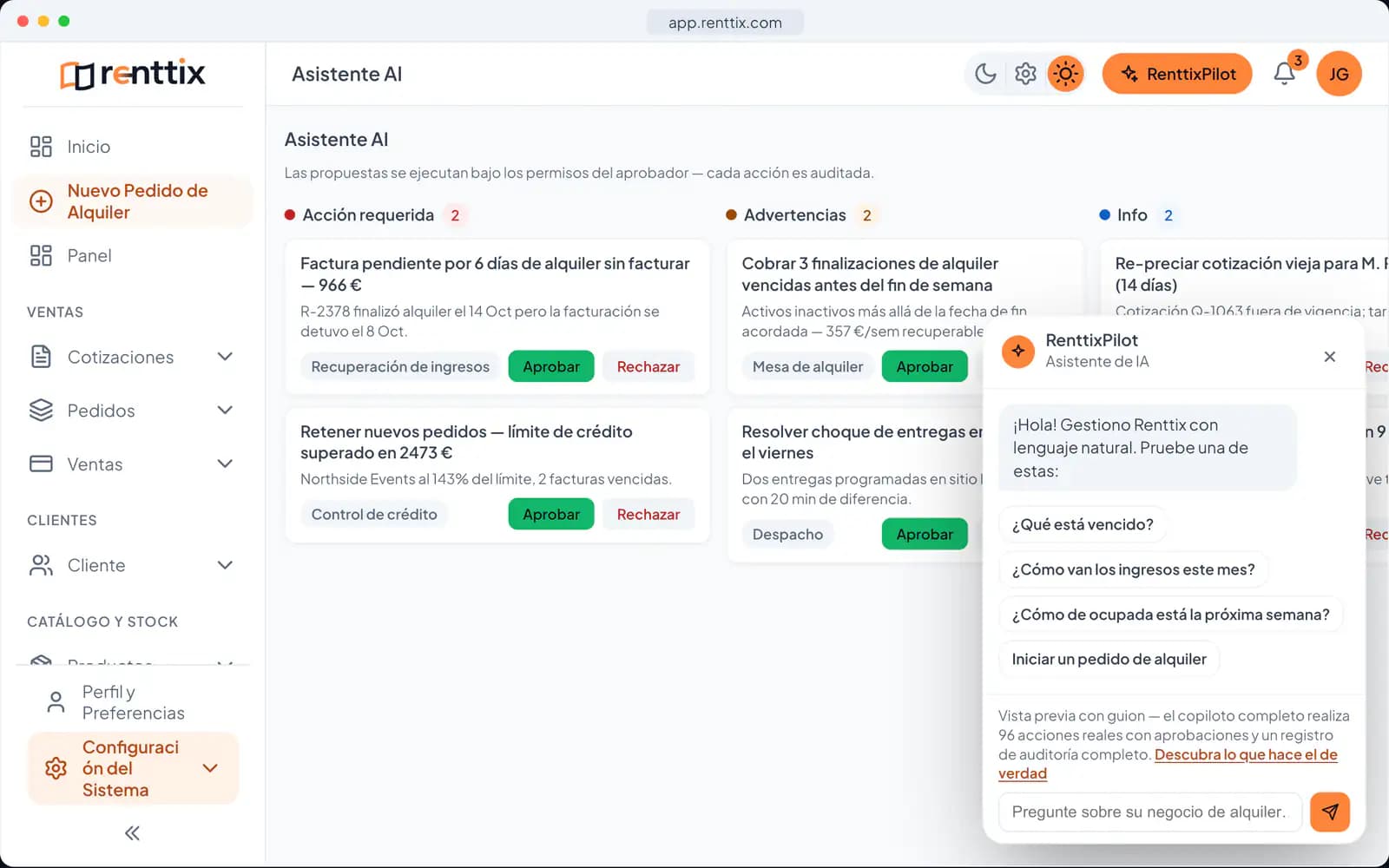Click the Despacho tag
Screen dimensions: 1389x868
coord(787,535)
